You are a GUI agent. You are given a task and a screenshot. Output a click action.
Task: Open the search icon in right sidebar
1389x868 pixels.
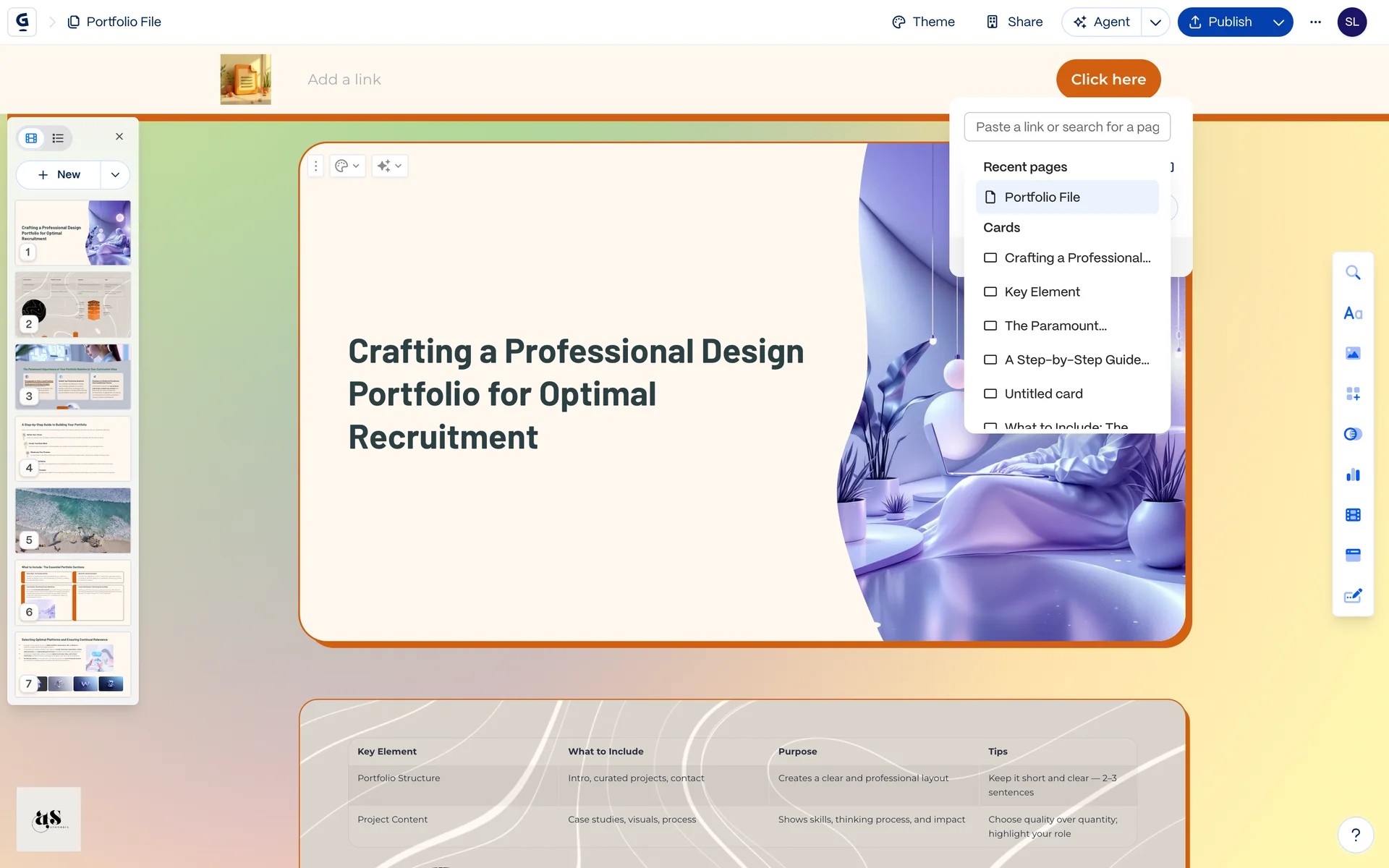(x=1353, y=273)
